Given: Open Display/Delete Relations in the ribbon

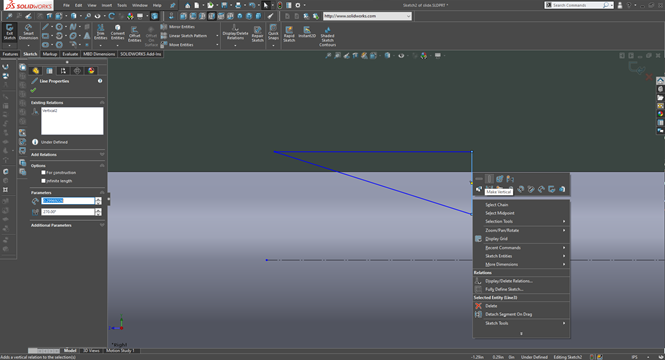Looking at the screenshot, I should [235, 33].
